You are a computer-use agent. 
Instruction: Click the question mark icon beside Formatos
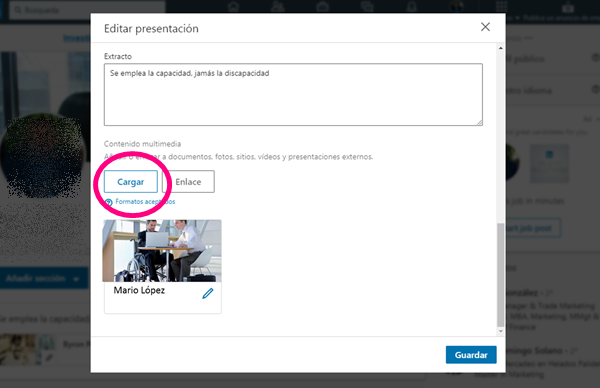109,202
